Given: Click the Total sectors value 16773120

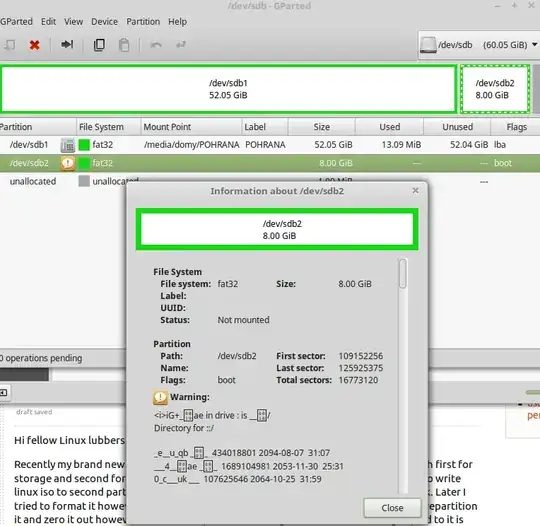Looking at the screenshot, I should tap(358, 380).
